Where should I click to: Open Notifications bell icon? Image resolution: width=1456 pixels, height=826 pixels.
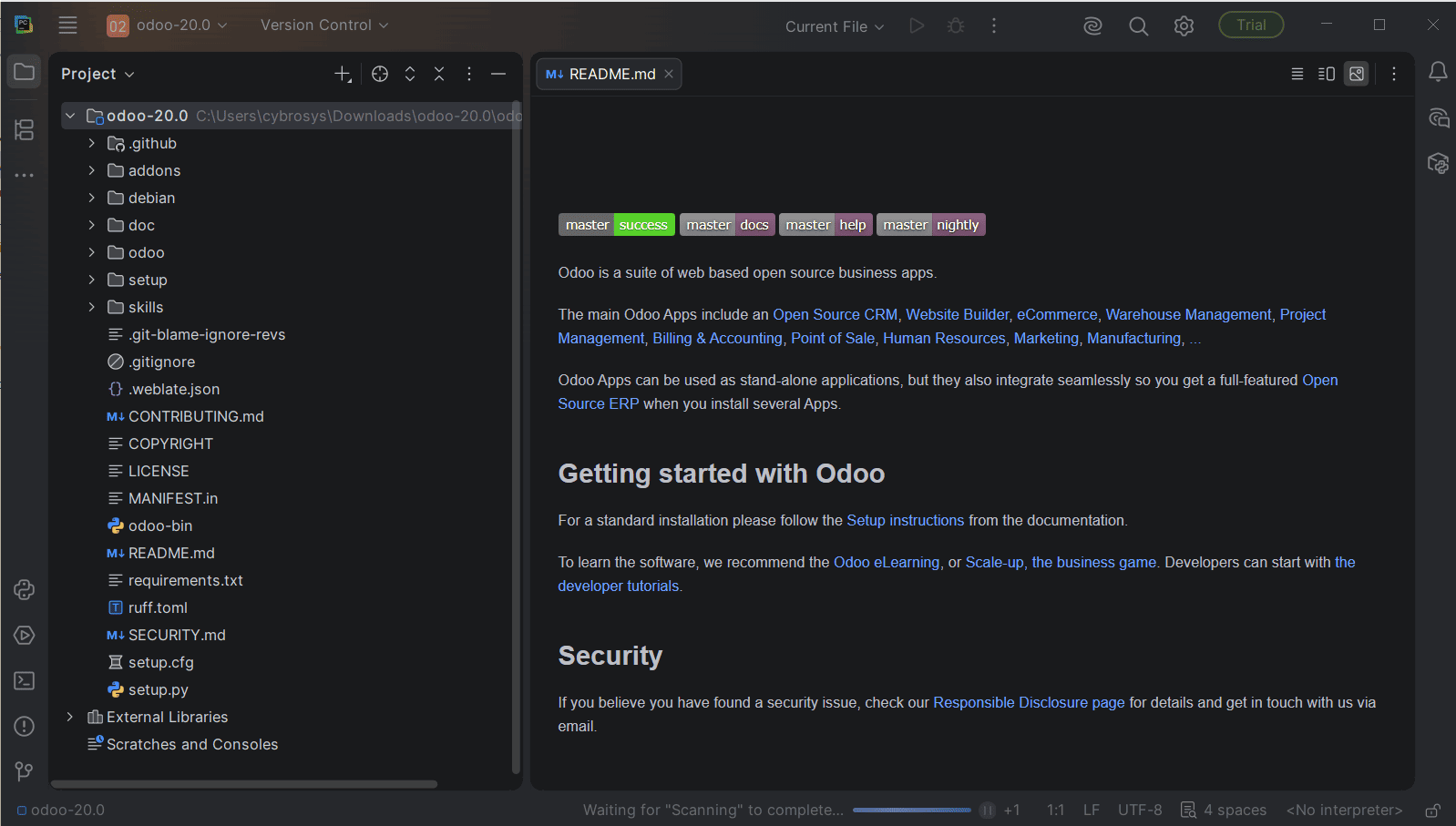click(x=1438, y=72)
